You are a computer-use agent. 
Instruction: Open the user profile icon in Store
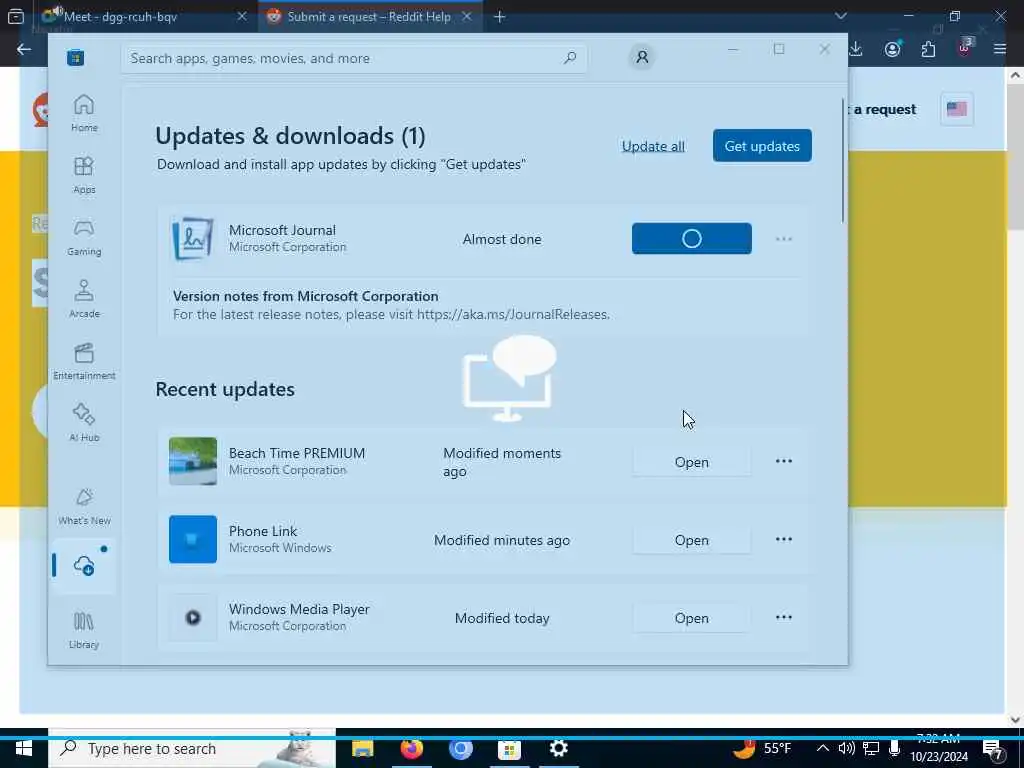tap(642, 57)
